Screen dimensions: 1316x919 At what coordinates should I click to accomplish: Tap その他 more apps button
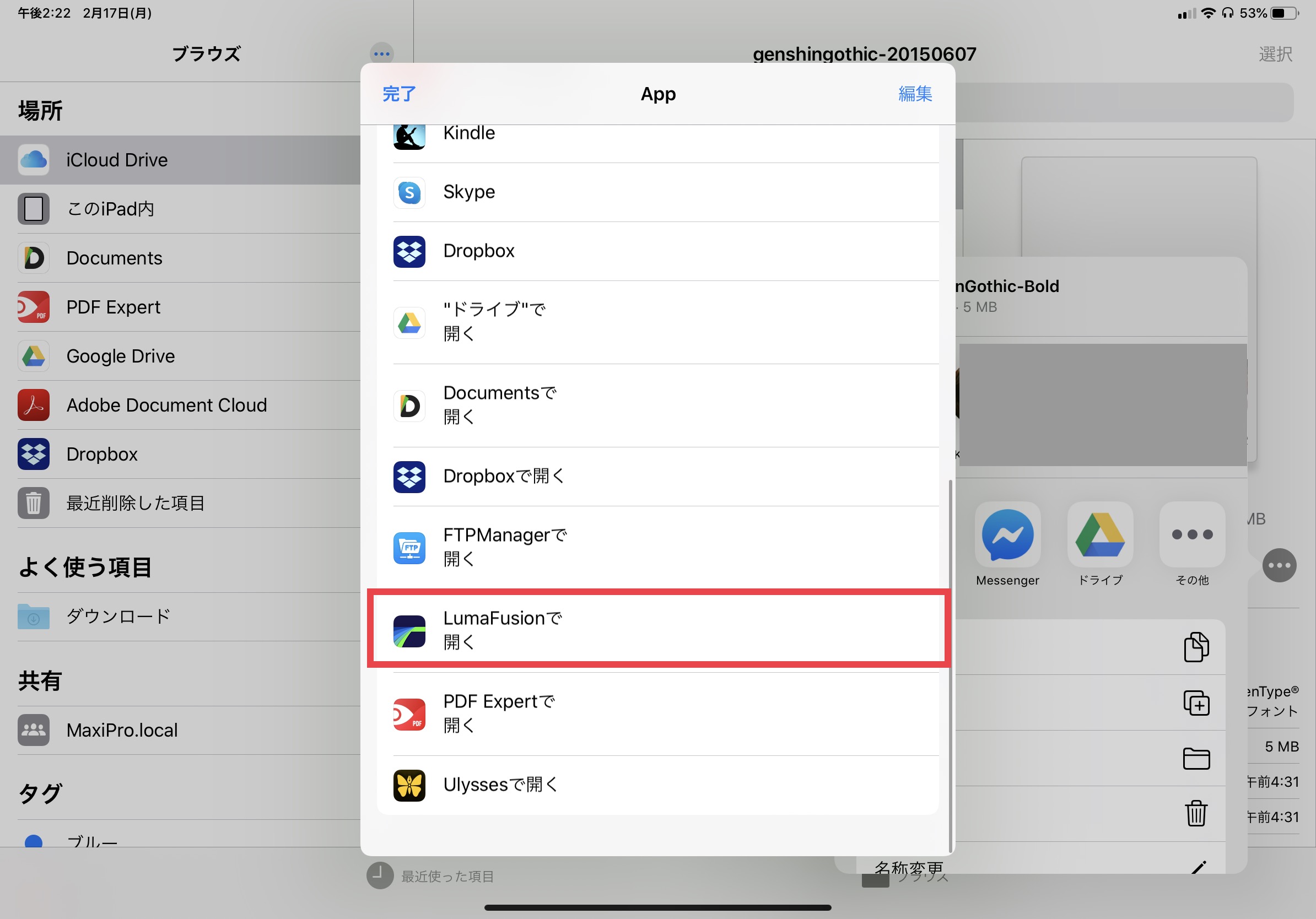click(1191, 543)
